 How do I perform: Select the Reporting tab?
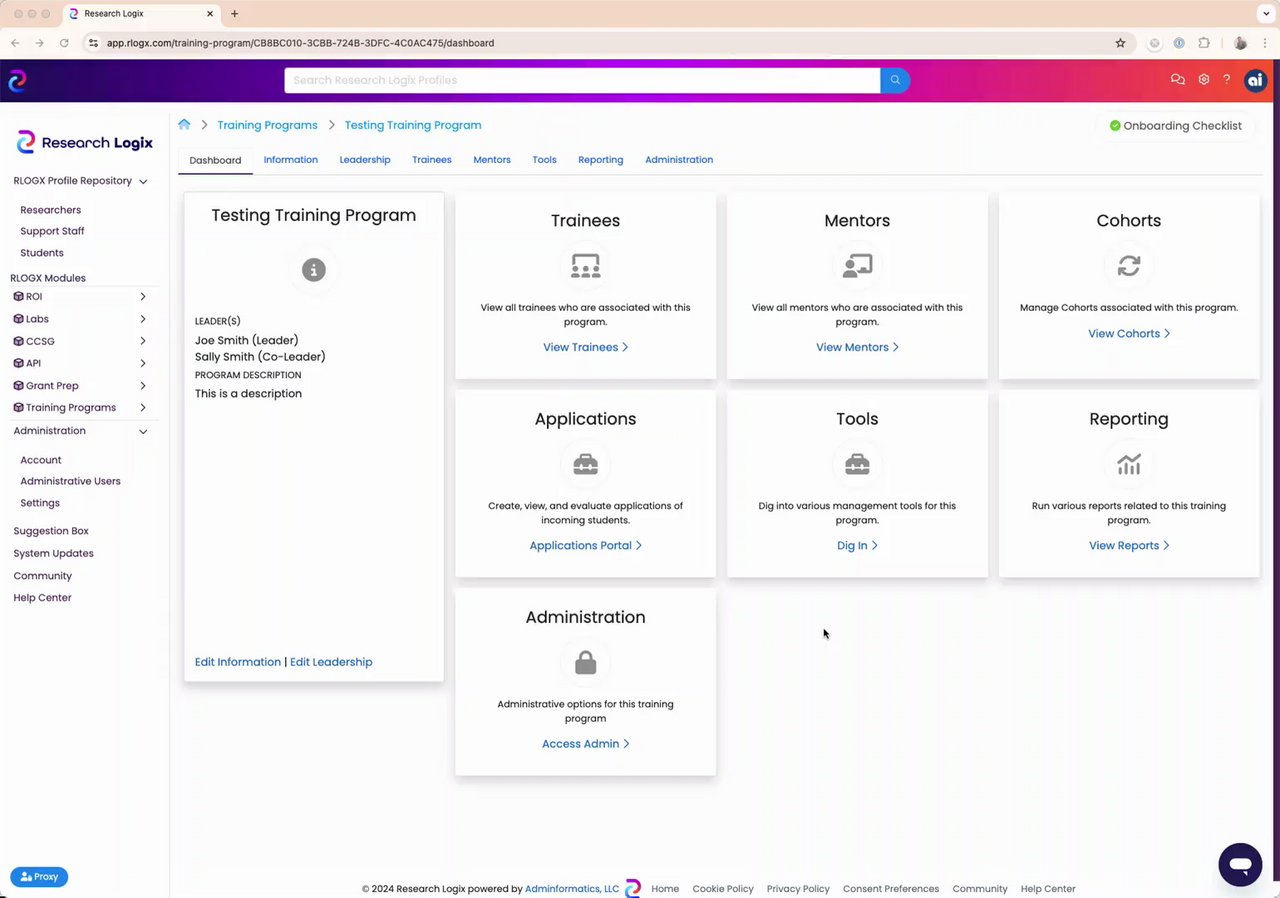pos(600,160)
